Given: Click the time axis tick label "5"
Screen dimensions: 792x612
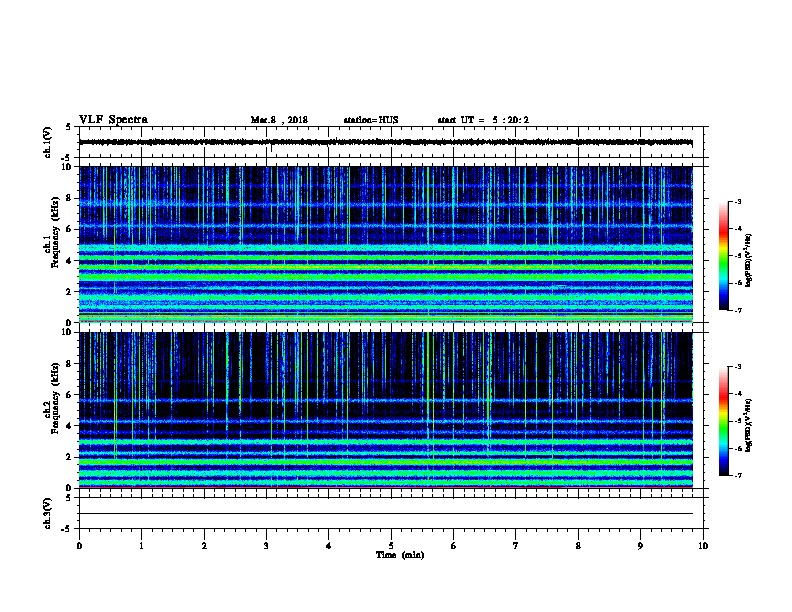Looking at the screenshot, I should pos(391,546).
